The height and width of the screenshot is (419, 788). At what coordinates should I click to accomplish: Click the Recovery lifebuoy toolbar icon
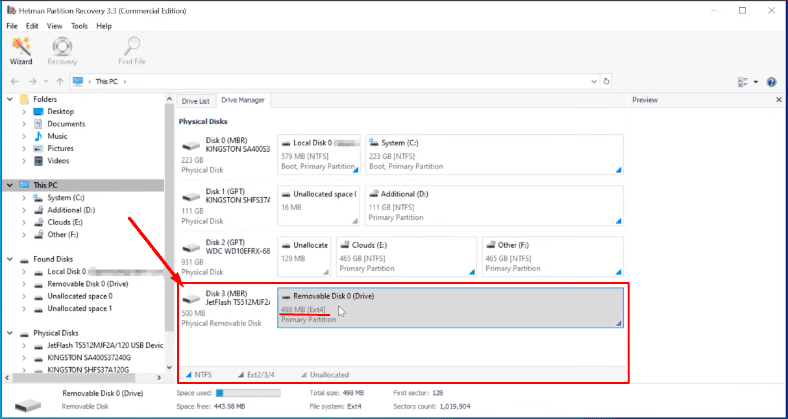(62, 51)
